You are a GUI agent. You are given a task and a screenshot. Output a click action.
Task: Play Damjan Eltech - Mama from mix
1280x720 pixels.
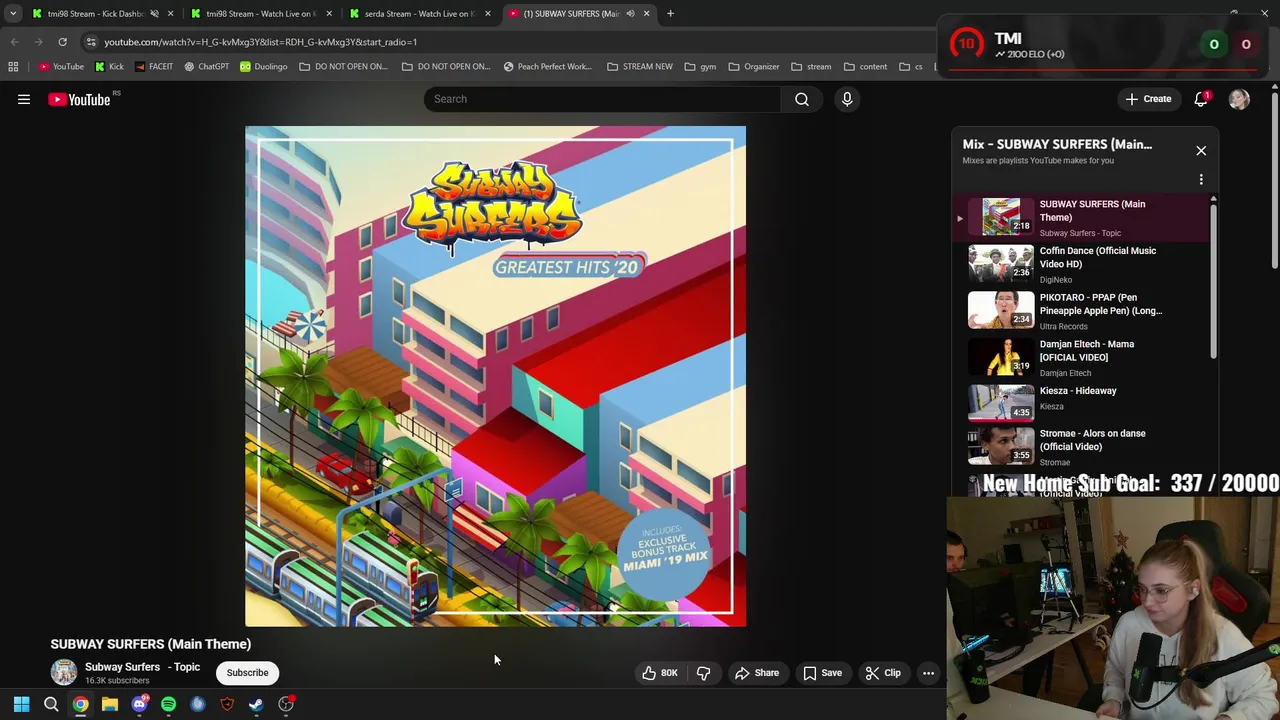click(x=1083, y=358)
